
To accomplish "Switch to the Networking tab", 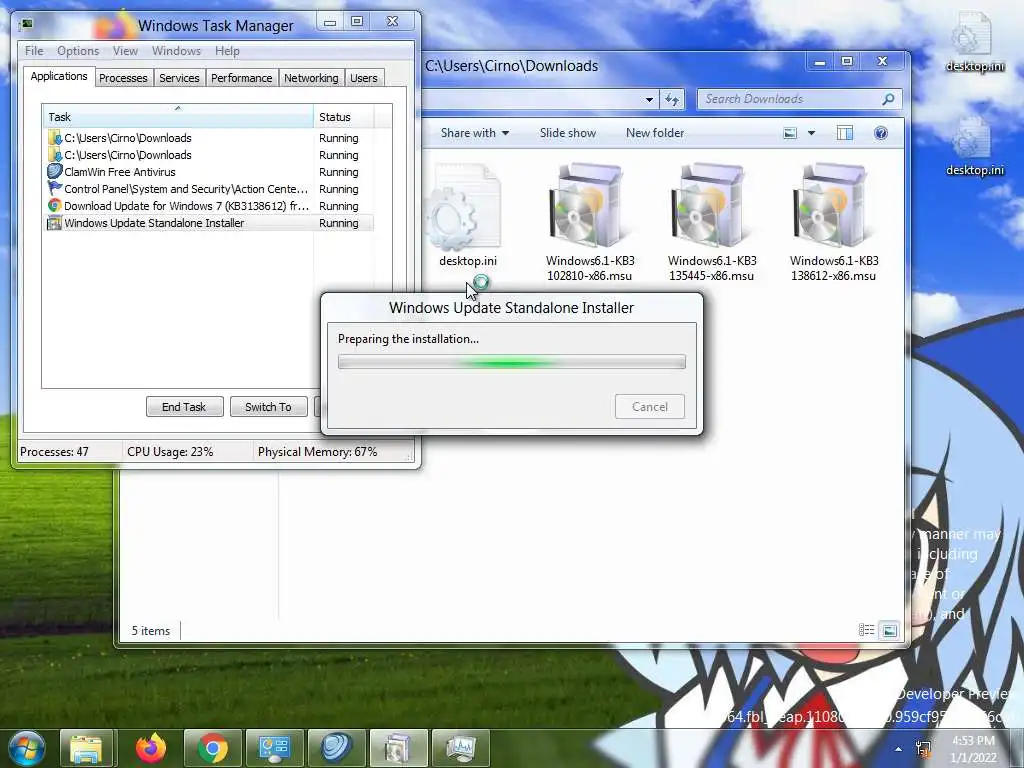I will click(x=311, y=78).
